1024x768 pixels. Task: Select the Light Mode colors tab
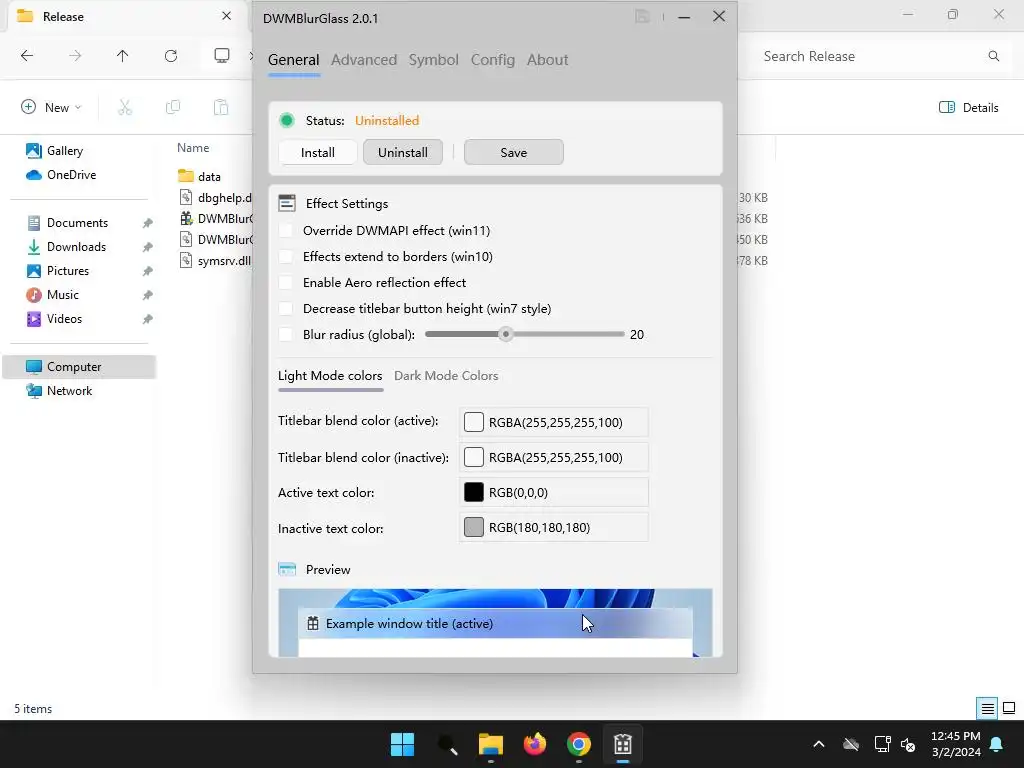click(330, 376)
